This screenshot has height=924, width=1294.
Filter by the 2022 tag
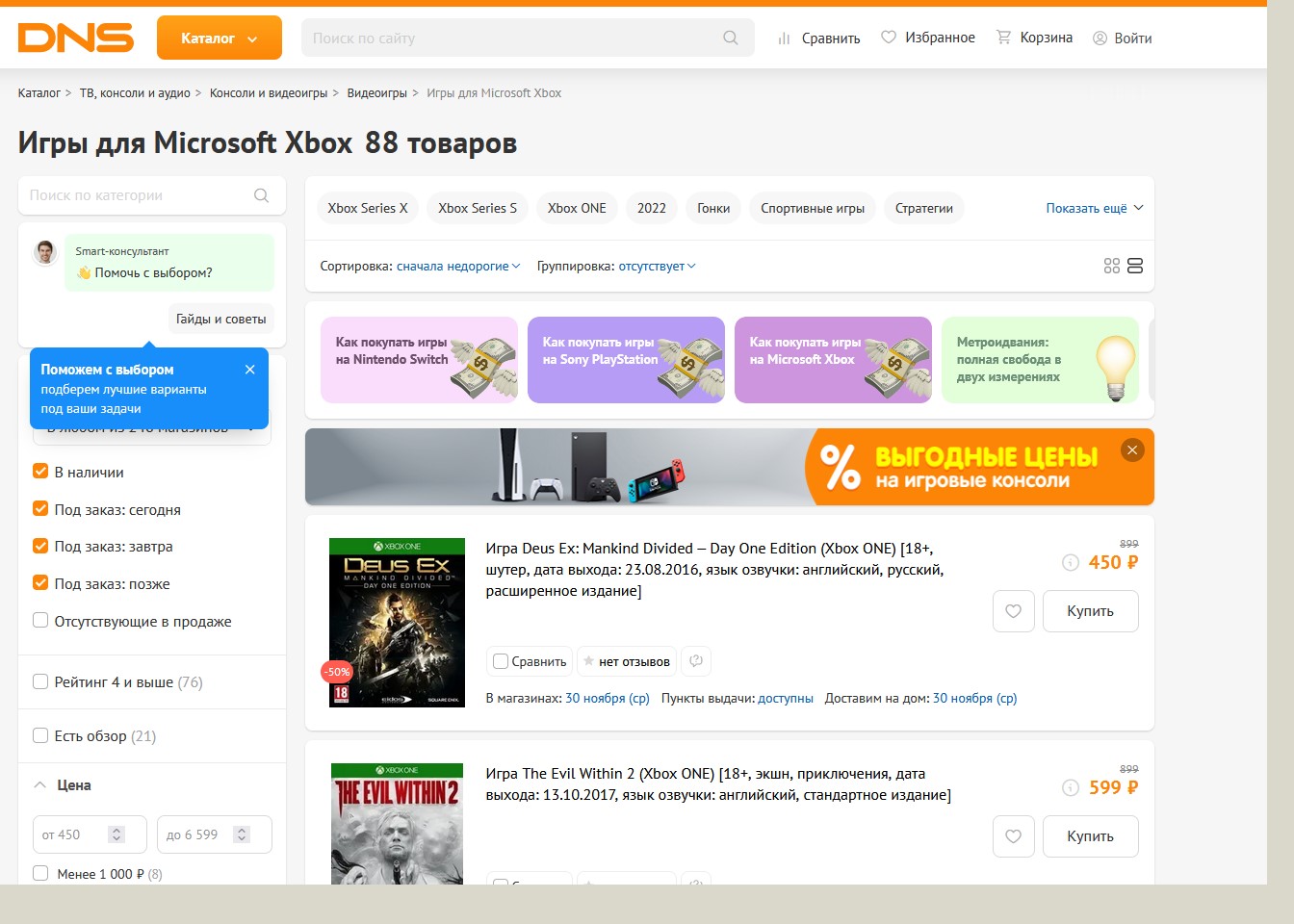[652, 208]
